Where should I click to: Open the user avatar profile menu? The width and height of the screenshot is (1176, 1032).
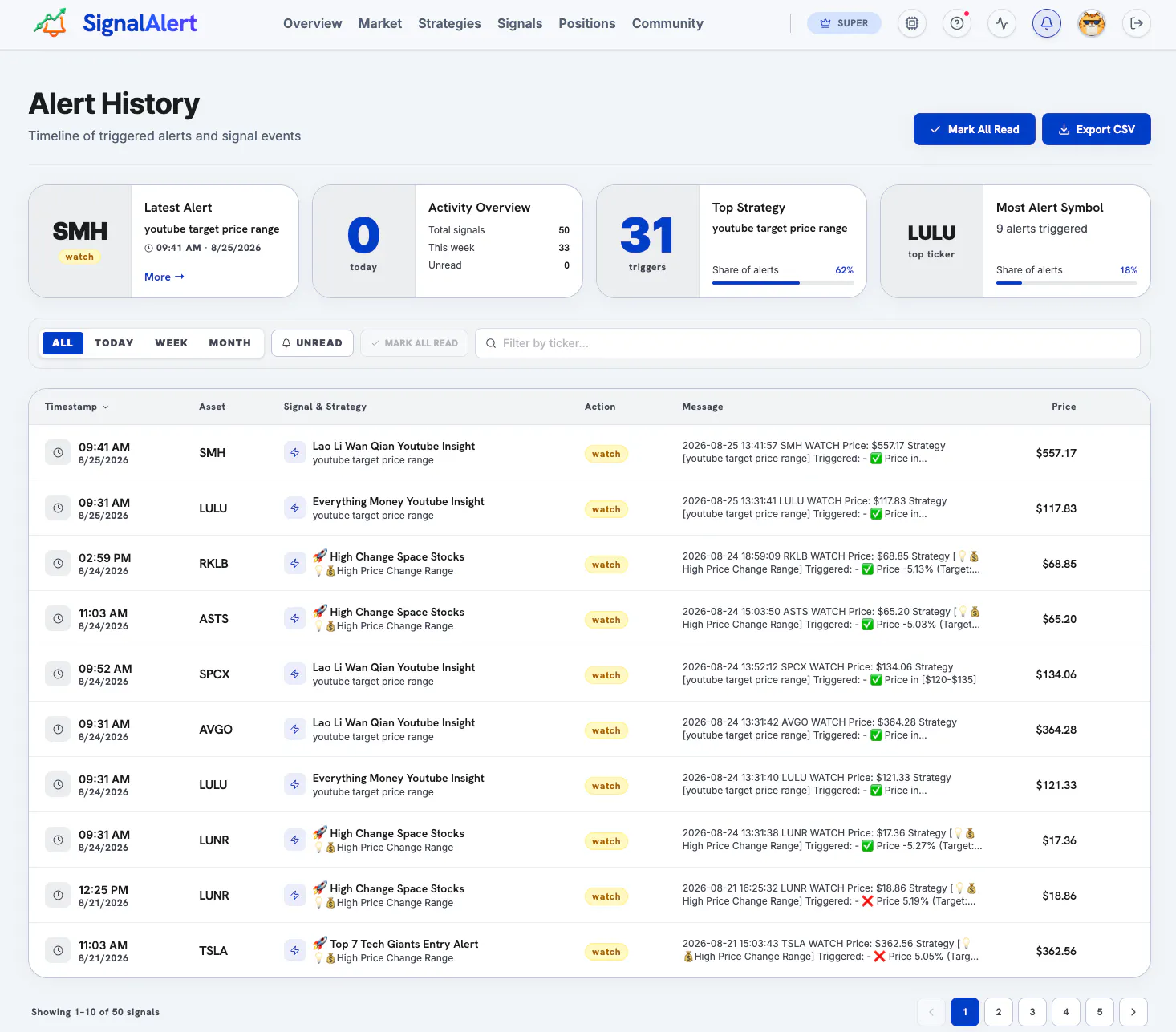[1092, 23]
